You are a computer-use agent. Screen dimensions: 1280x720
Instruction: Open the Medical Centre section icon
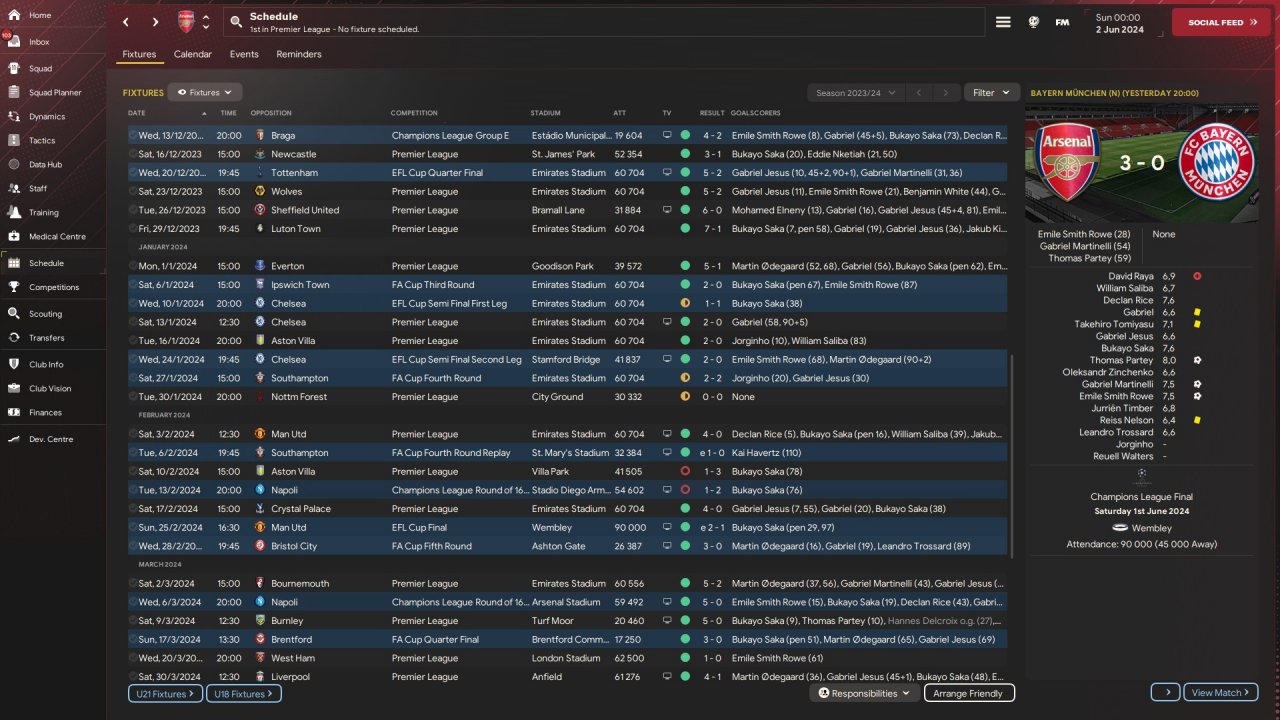pyautogui.click(x=14, y=237)
